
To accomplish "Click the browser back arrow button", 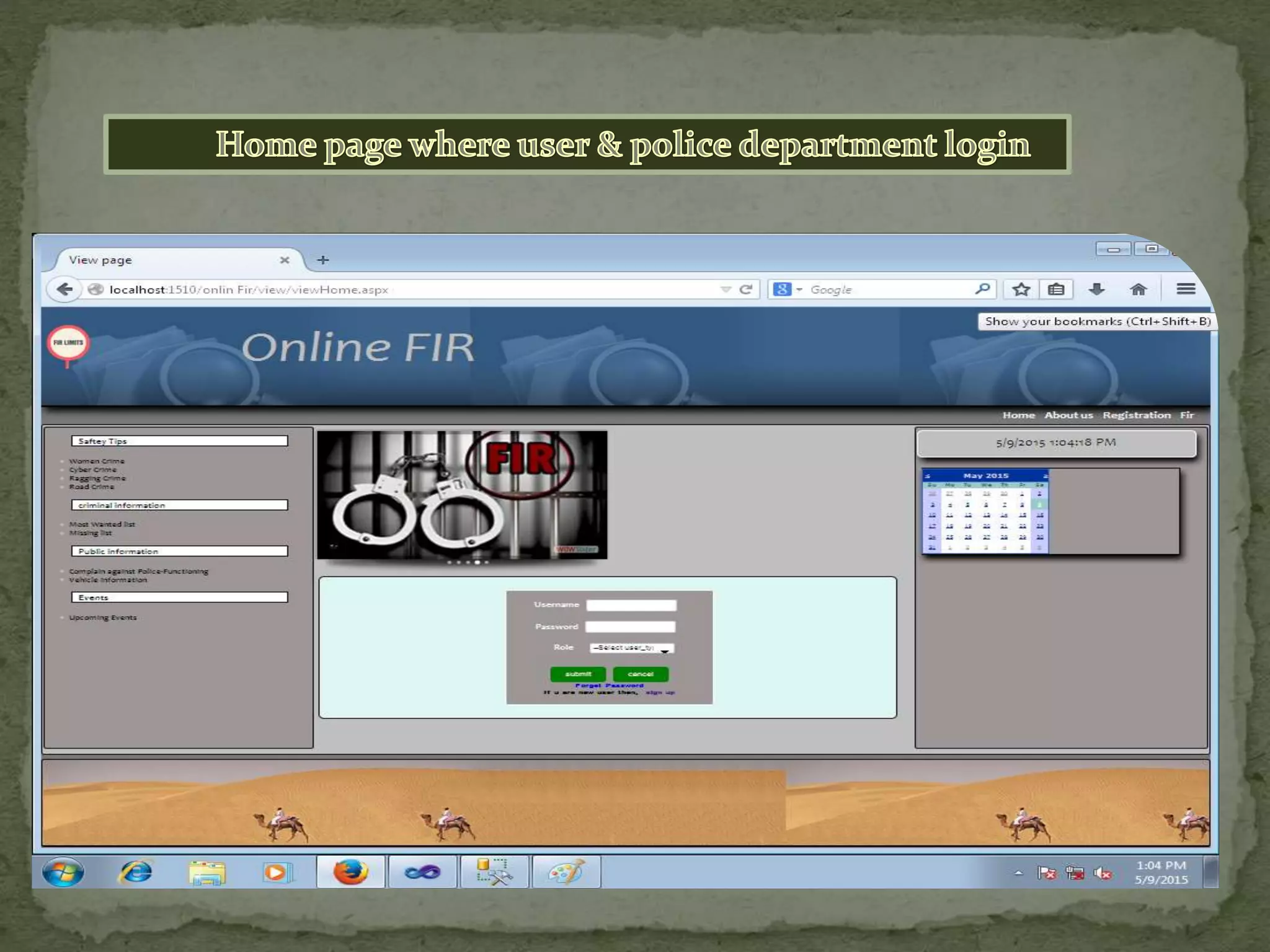I will [x=64, y=289].
